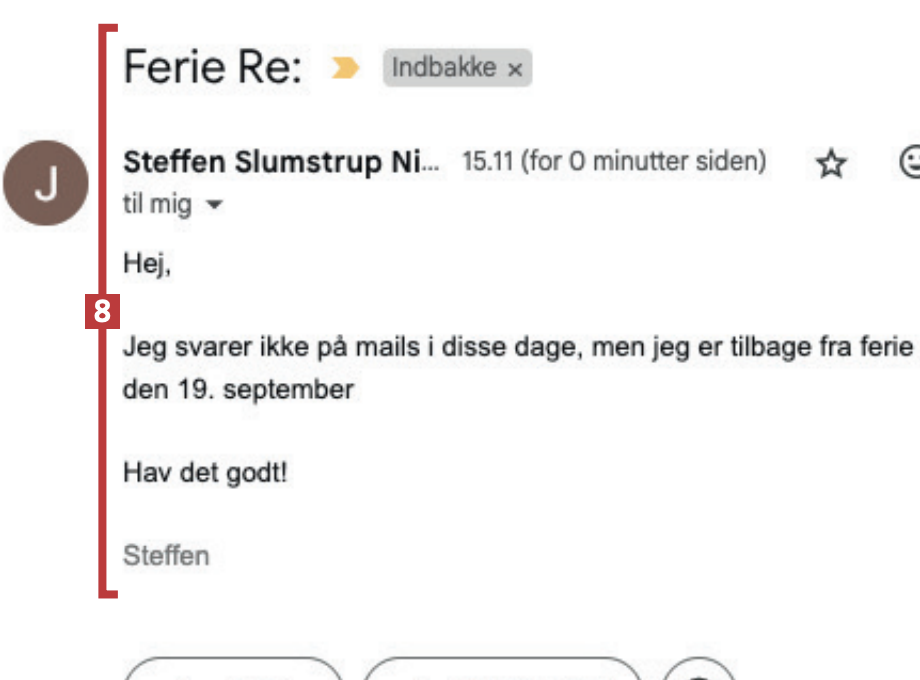Click sender name Steffen Slumstrup

pyautogui.click(x=280, y=162)
